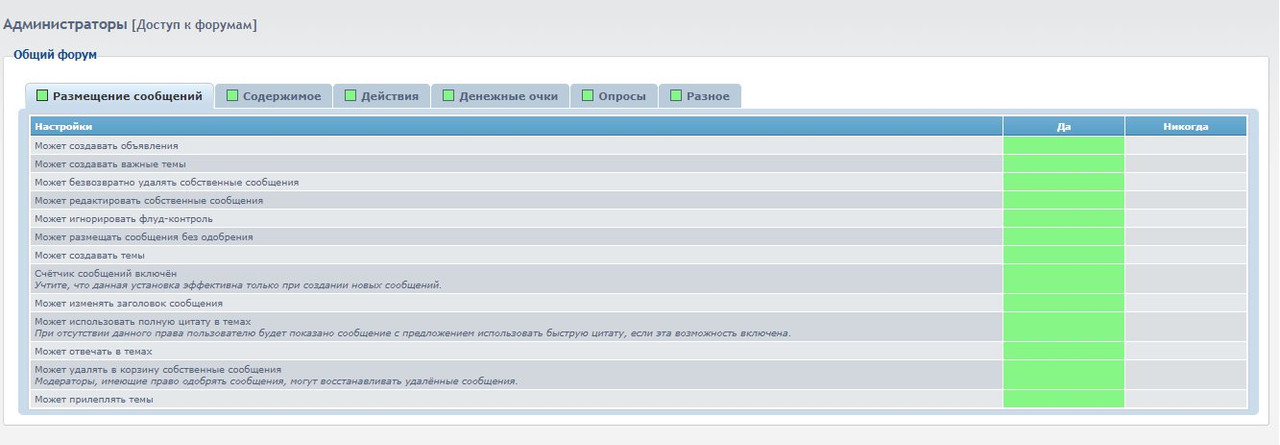Click the Может прилеплять темы label
Image resolution: width=1280 pixels, height=445 pixels.
point(94,398)
